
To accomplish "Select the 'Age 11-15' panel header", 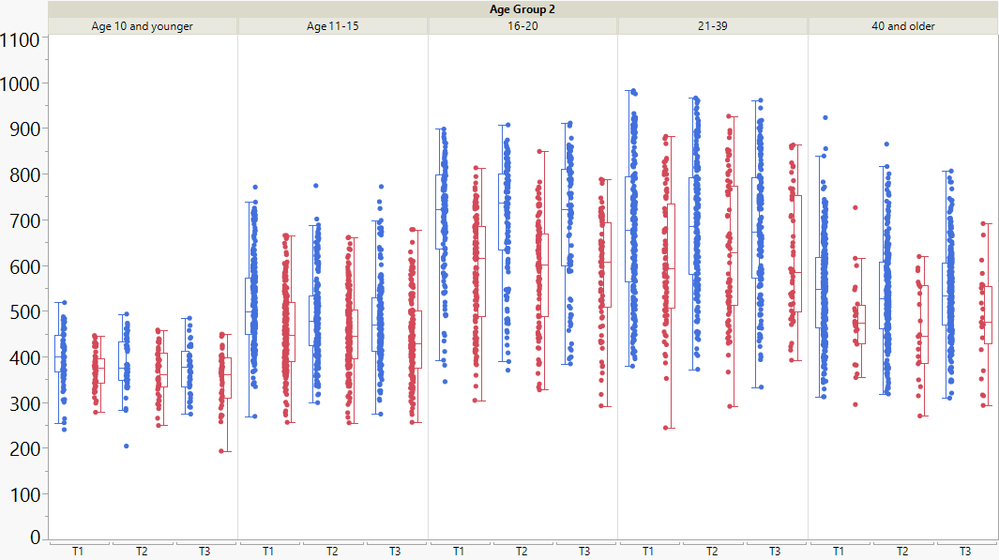I will pos(333,26).
